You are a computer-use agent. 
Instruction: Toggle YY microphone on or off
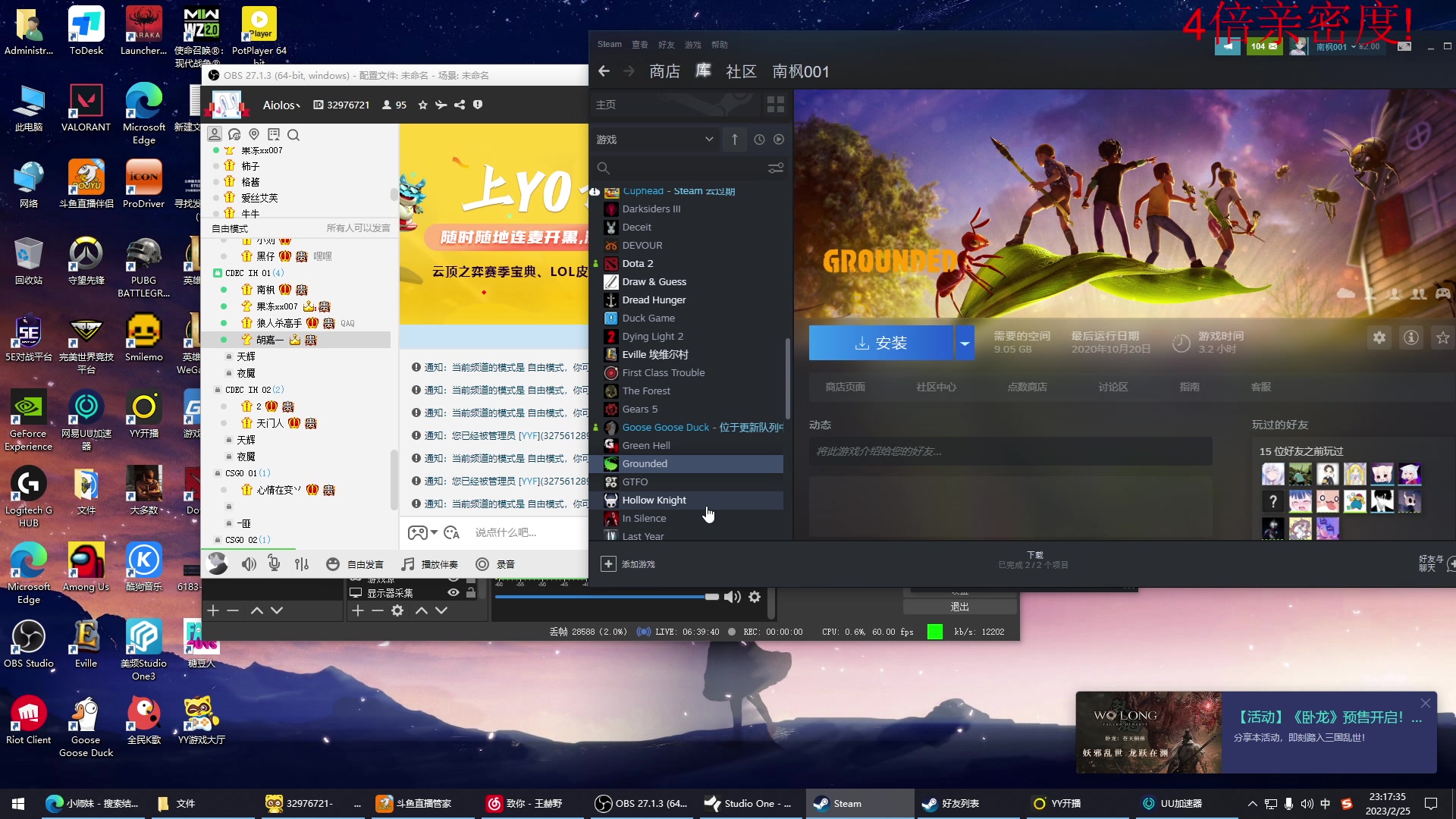pos(275,564)
